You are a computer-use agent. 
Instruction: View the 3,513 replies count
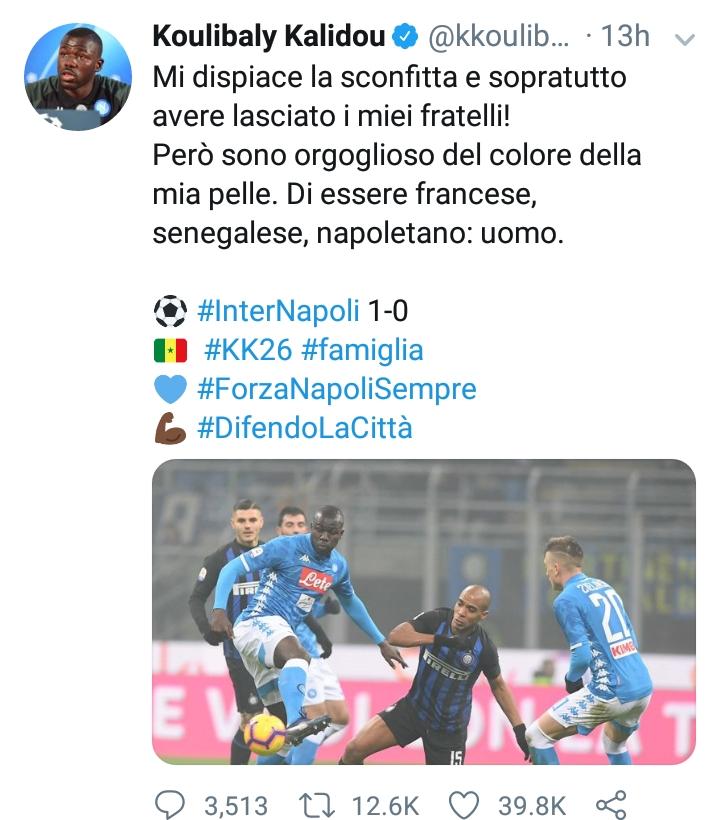coord(236,805)
